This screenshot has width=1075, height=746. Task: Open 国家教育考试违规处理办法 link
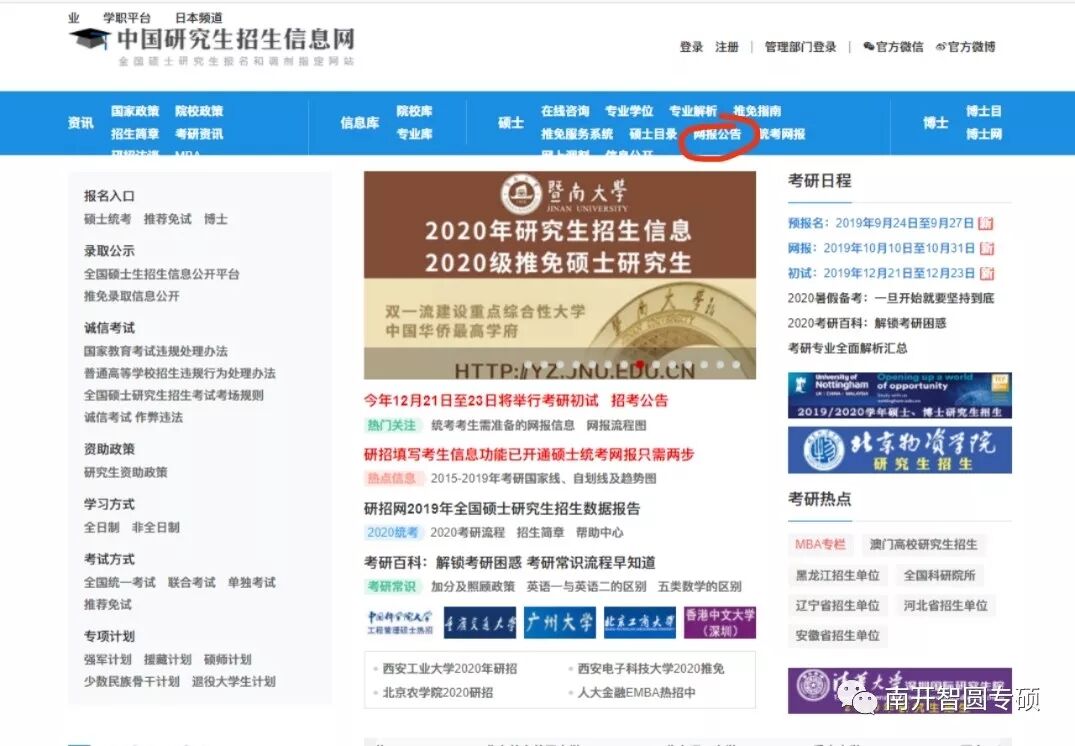156,350
